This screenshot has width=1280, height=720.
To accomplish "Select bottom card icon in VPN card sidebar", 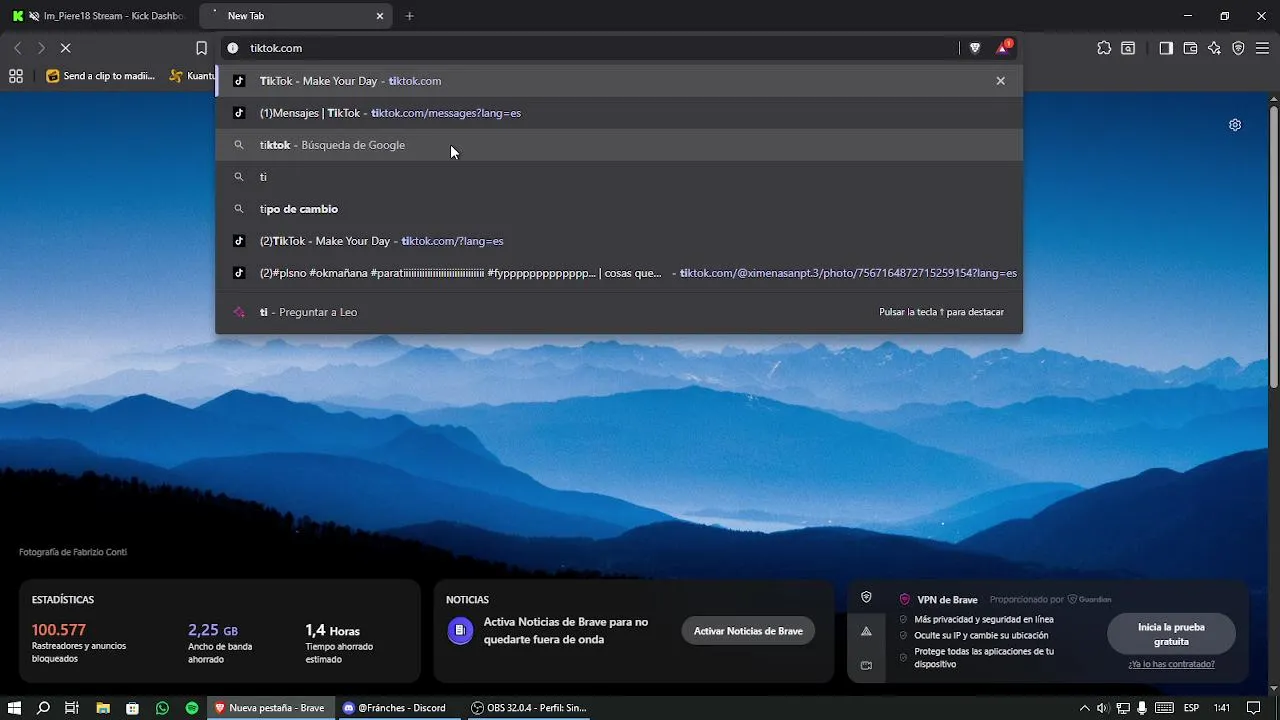I will [x=866, y=665].
